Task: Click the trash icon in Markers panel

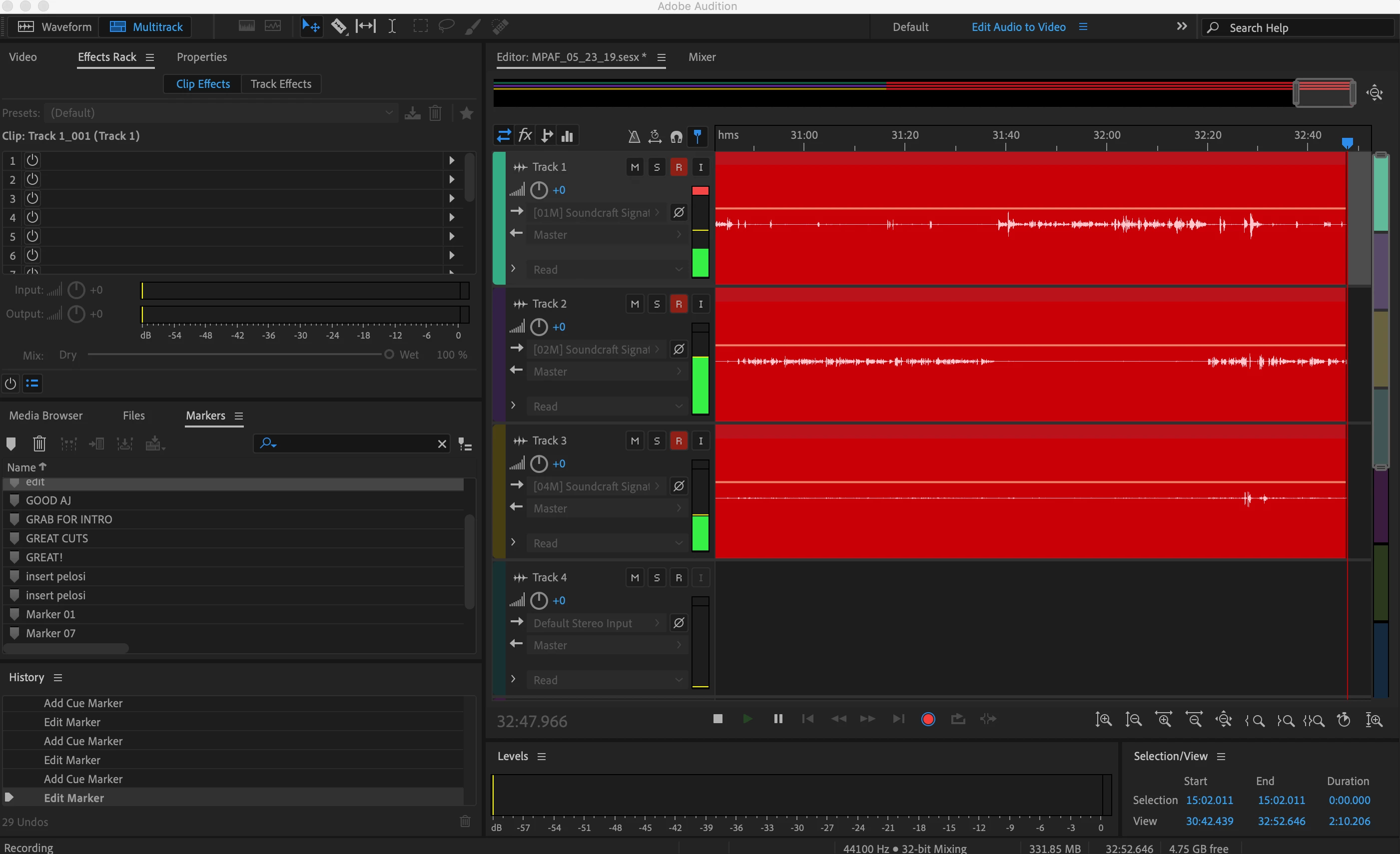Action: [39, 443]
